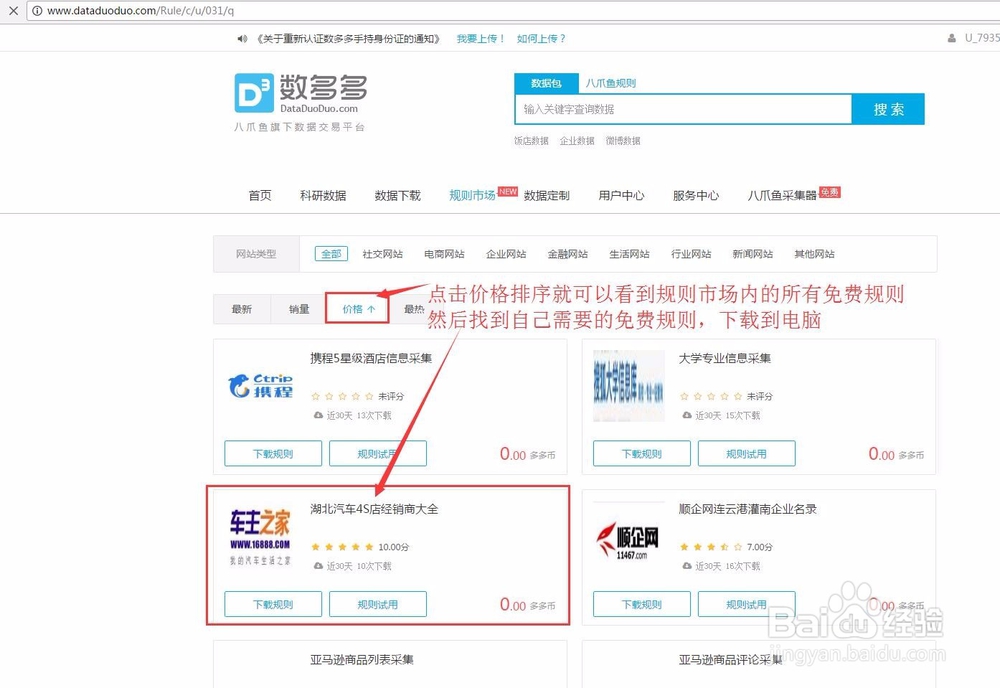Click download cloud icon under 携程 rule
Image resolution: width=1000 pixels, height=688 pixels.
(318, 415)
